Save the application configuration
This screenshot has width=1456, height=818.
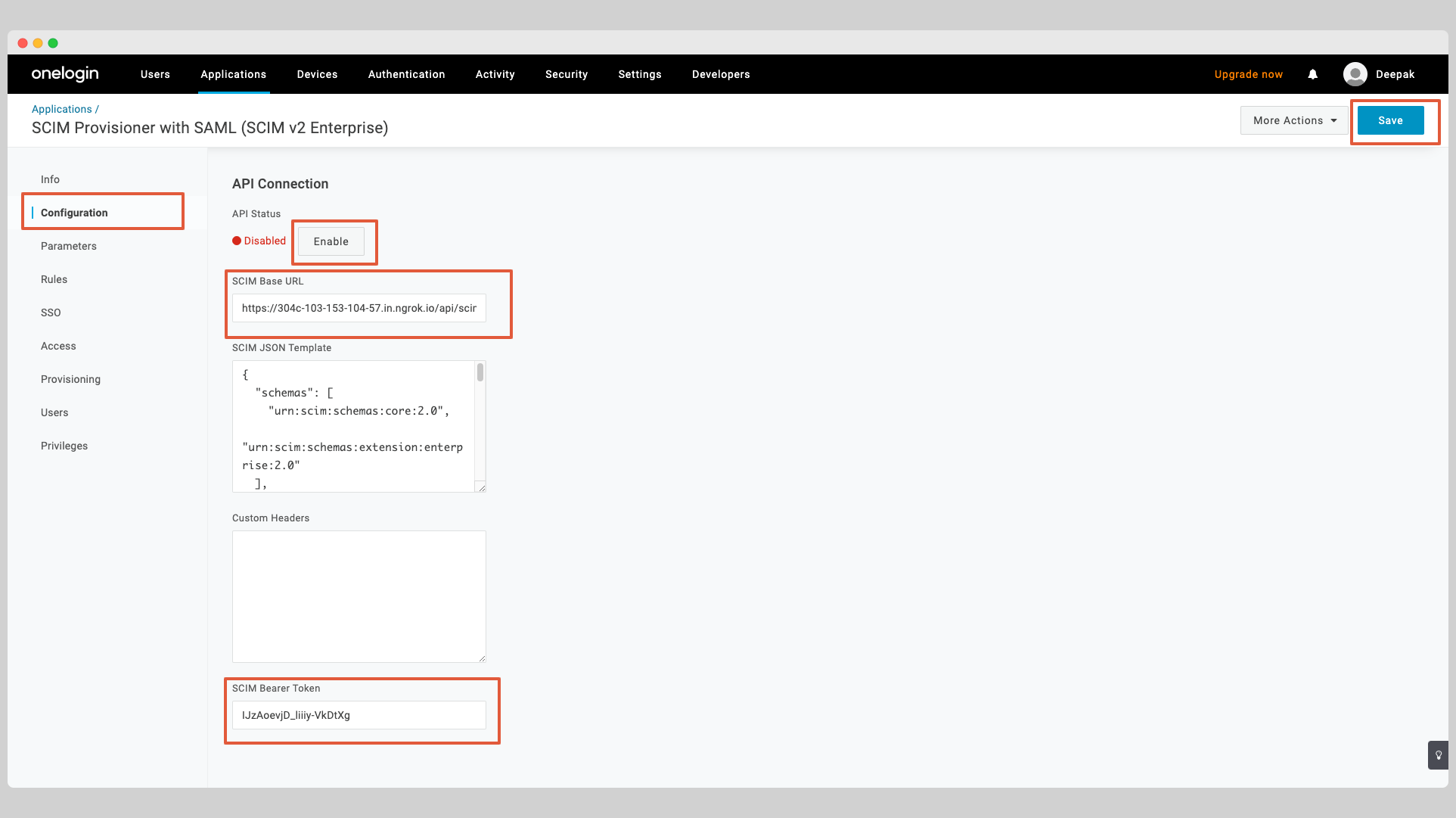click(x=1390, y=120)
